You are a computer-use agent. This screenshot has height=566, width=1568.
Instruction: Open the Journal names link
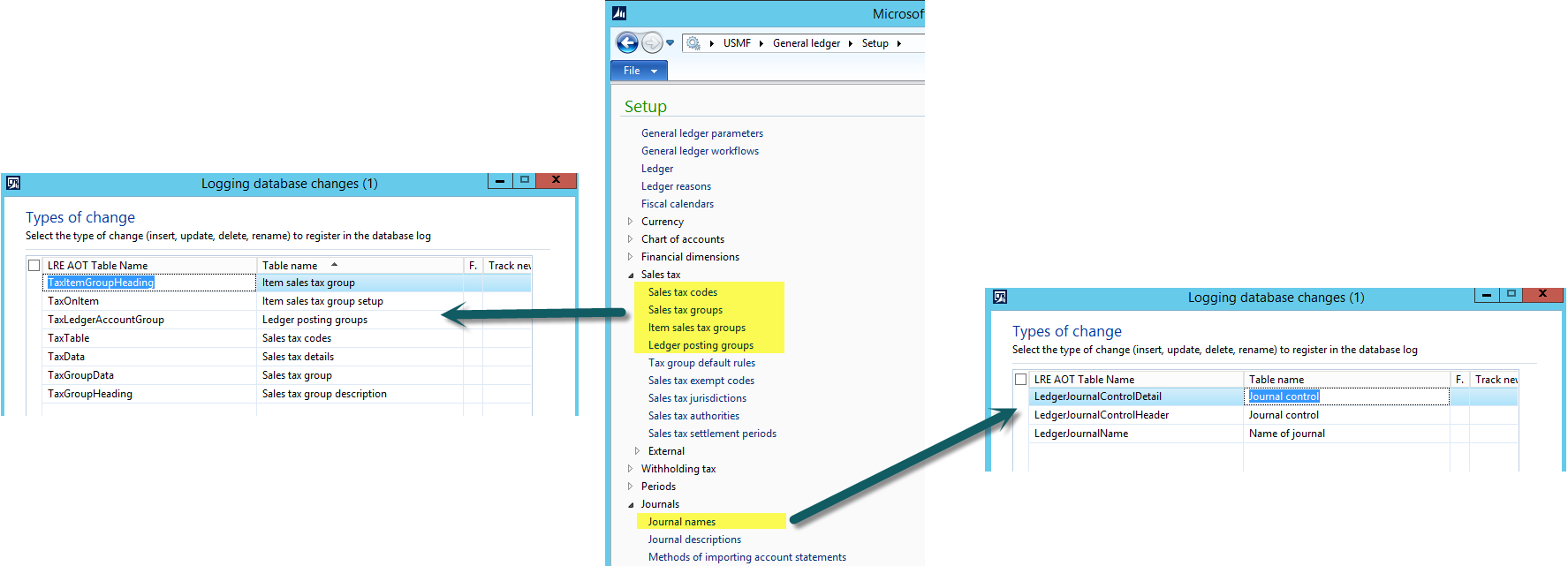tap(681, 522)
